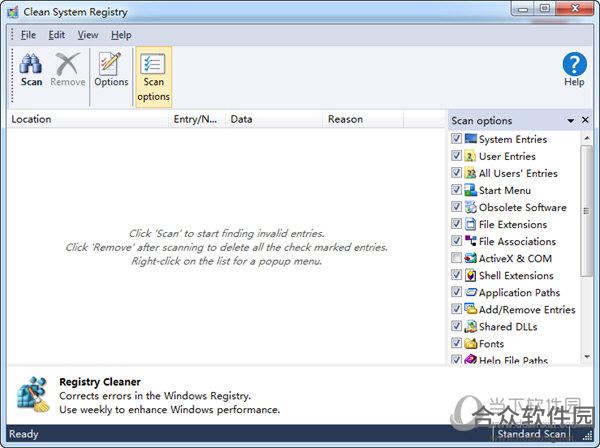Uncheck the File Associations checkbox
The image size is (600, 448).
[x=456, y=241]
